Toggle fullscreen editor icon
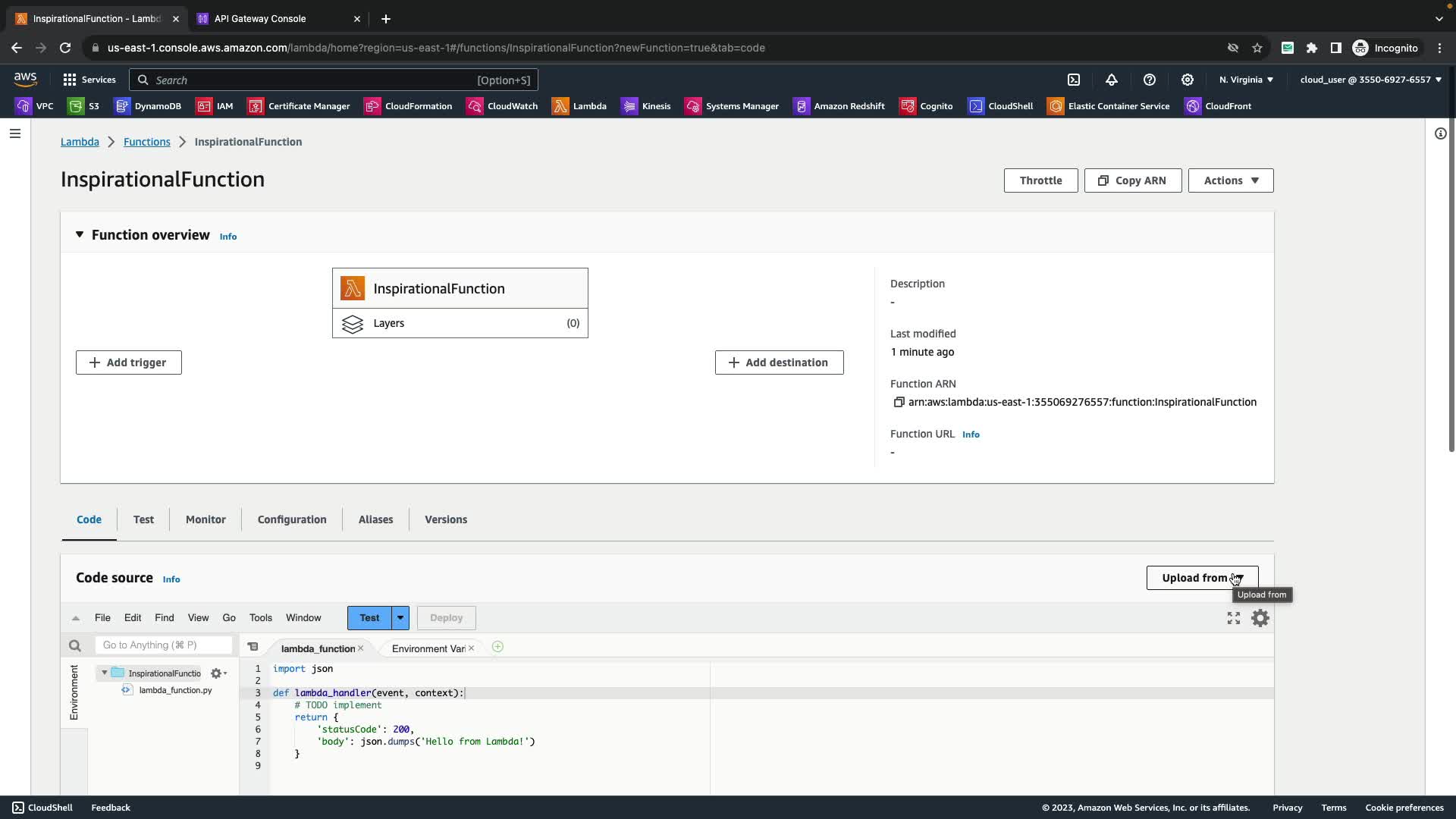Screen dimensions: 1456x819 point(1234,618)
